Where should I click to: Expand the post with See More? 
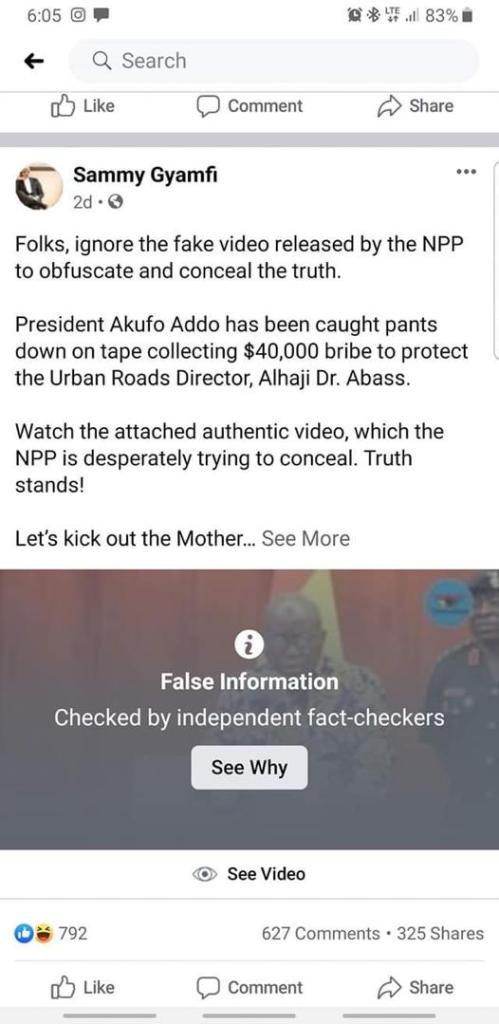[x=306, y=539]
